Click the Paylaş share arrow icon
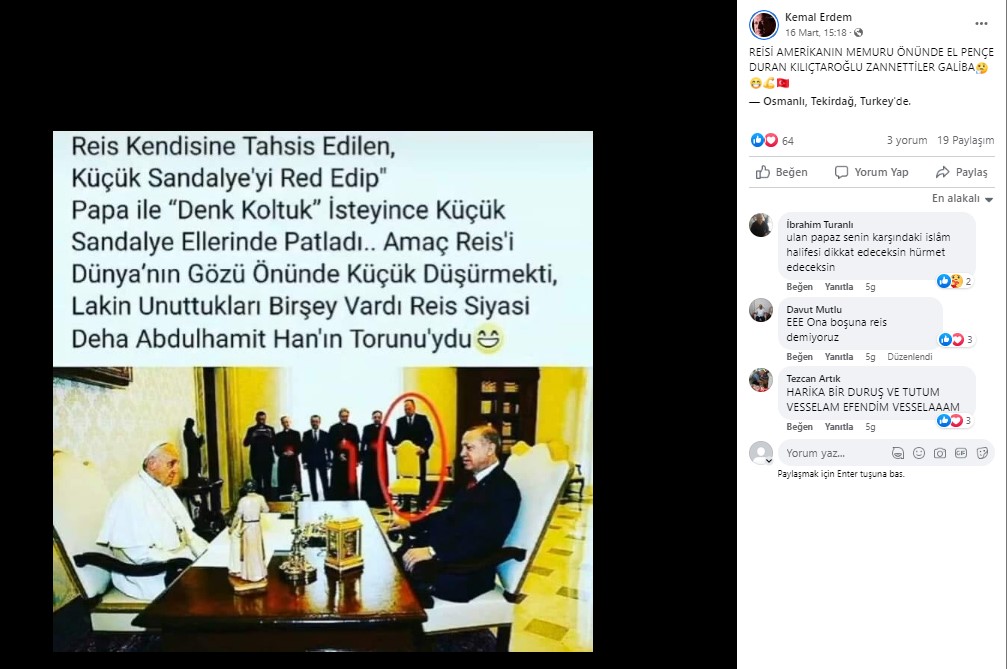The height and width of the screenshot is (669, 1007). [x=942, y=172]
